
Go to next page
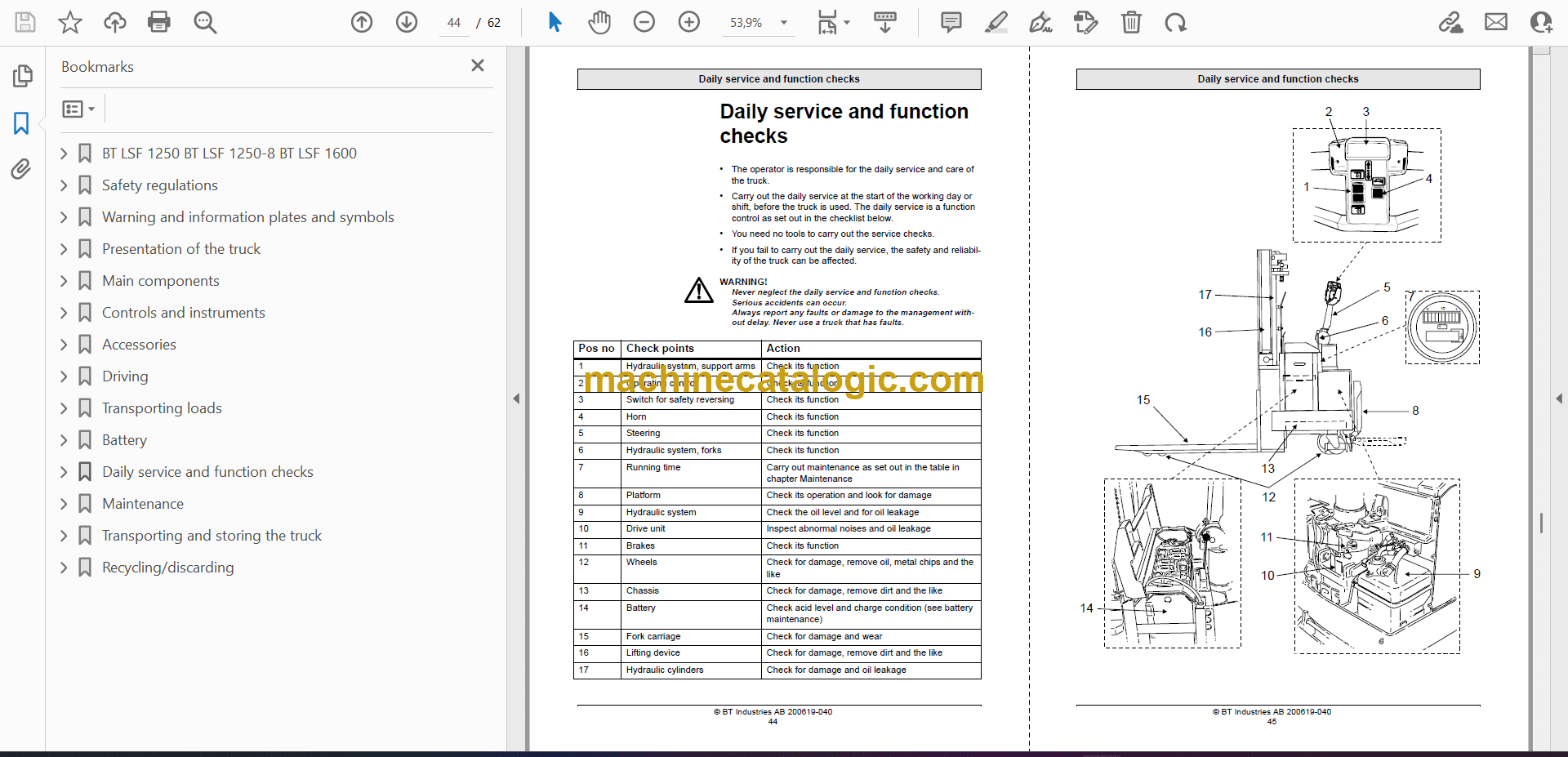click(x=407, y=22)
